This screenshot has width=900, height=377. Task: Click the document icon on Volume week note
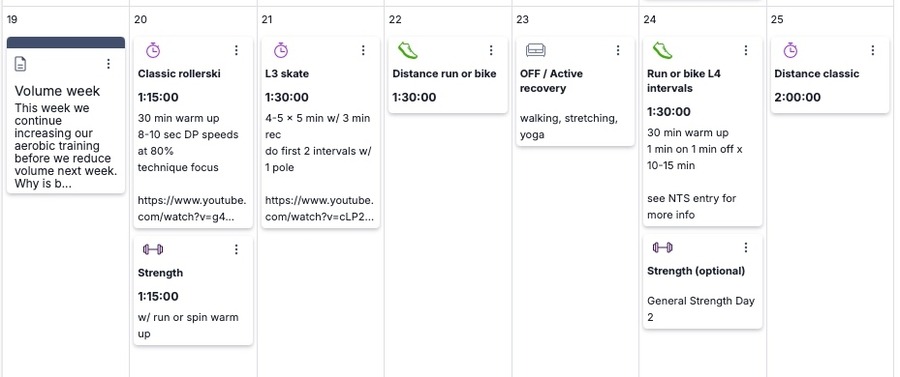tap(20, 64)
